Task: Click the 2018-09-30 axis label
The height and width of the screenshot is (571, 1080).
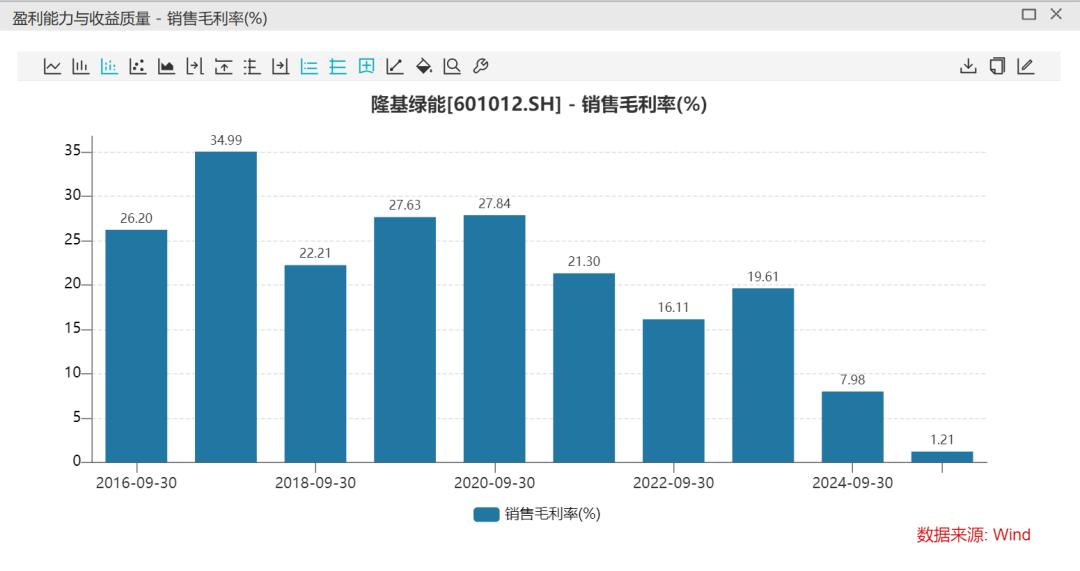Action: click(315, 483)
